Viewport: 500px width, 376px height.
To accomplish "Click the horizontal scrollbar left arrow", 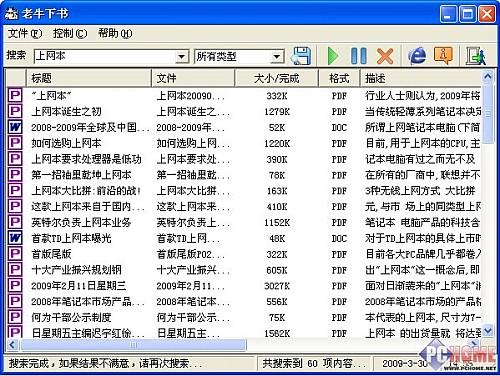I will point(13,345).
